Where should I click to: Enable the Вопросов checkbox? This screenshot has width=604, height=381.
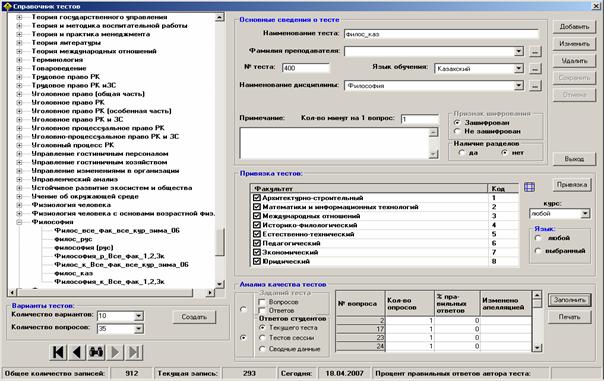[262, 302]
